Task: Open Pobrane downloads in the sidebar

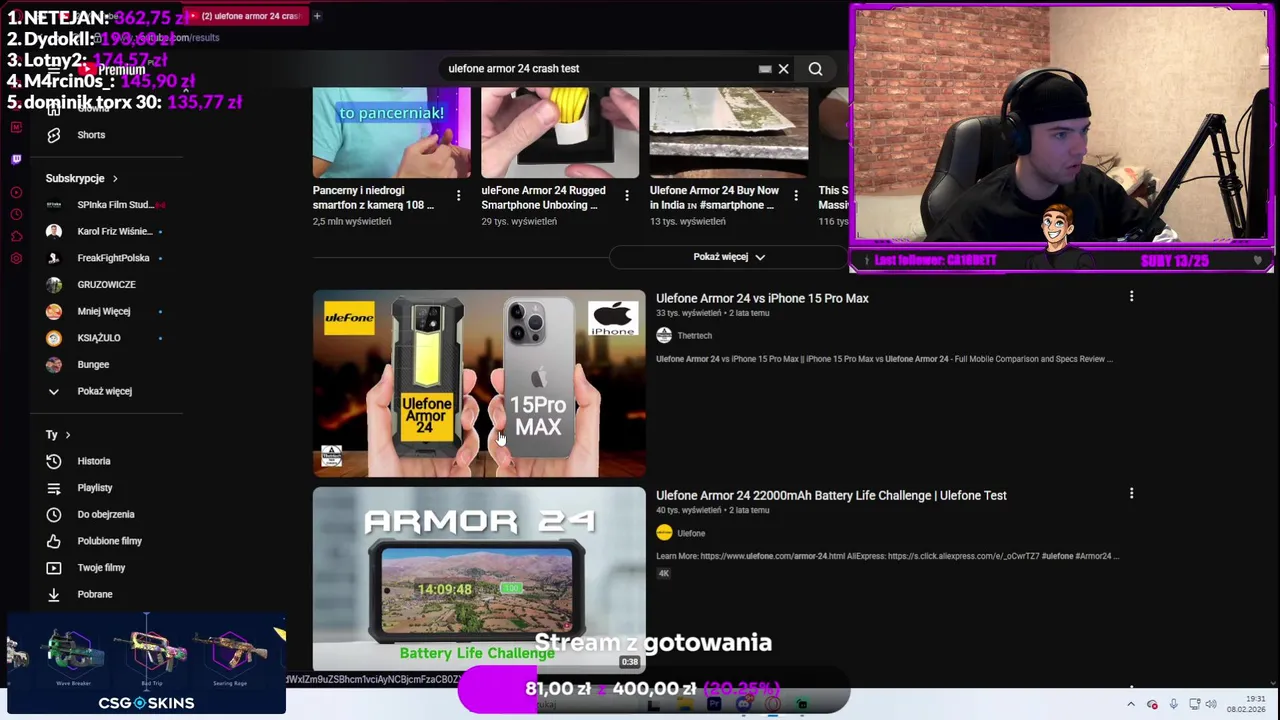Action: (x=95, y=594)
